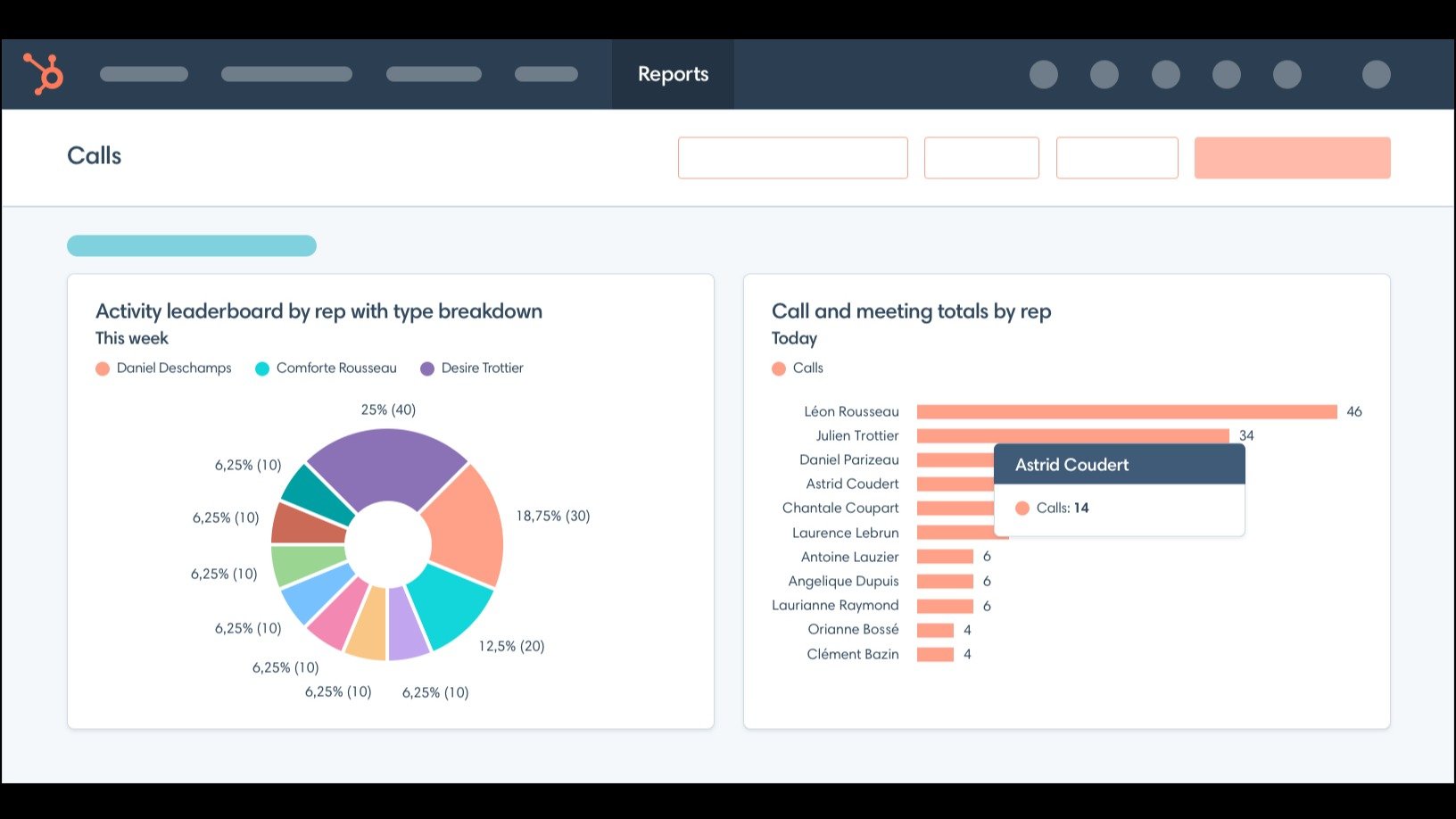Click Léon Rousseau's bar showing 46
The width and height of the screenshot is (1456, 819).
(1126, 411)
